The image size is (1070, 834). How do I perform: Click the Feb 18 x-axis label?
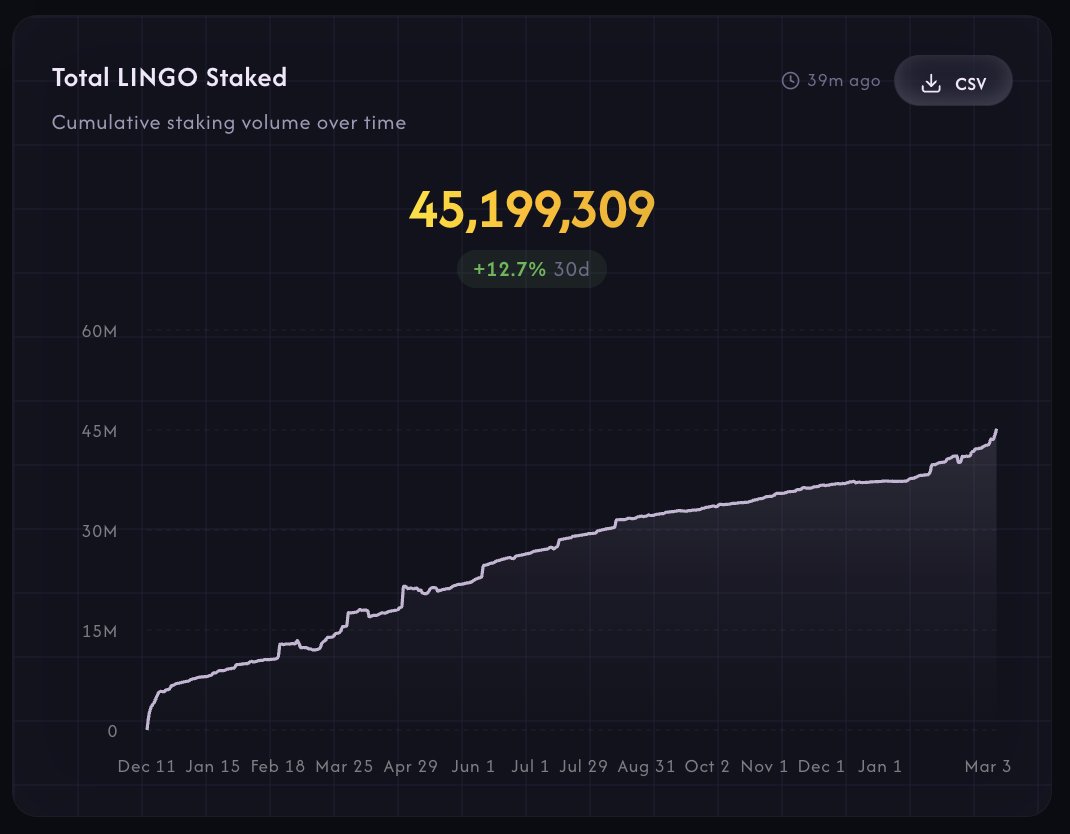coord(278,766)
